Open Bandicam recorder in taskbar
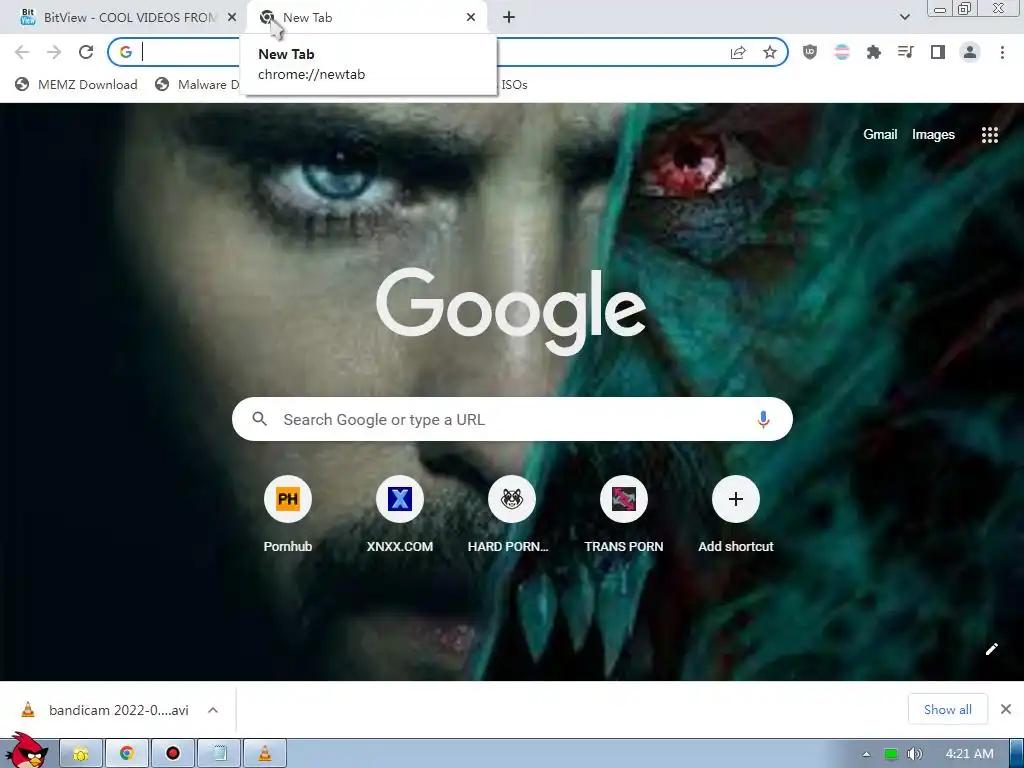 (x=173, y=754)
